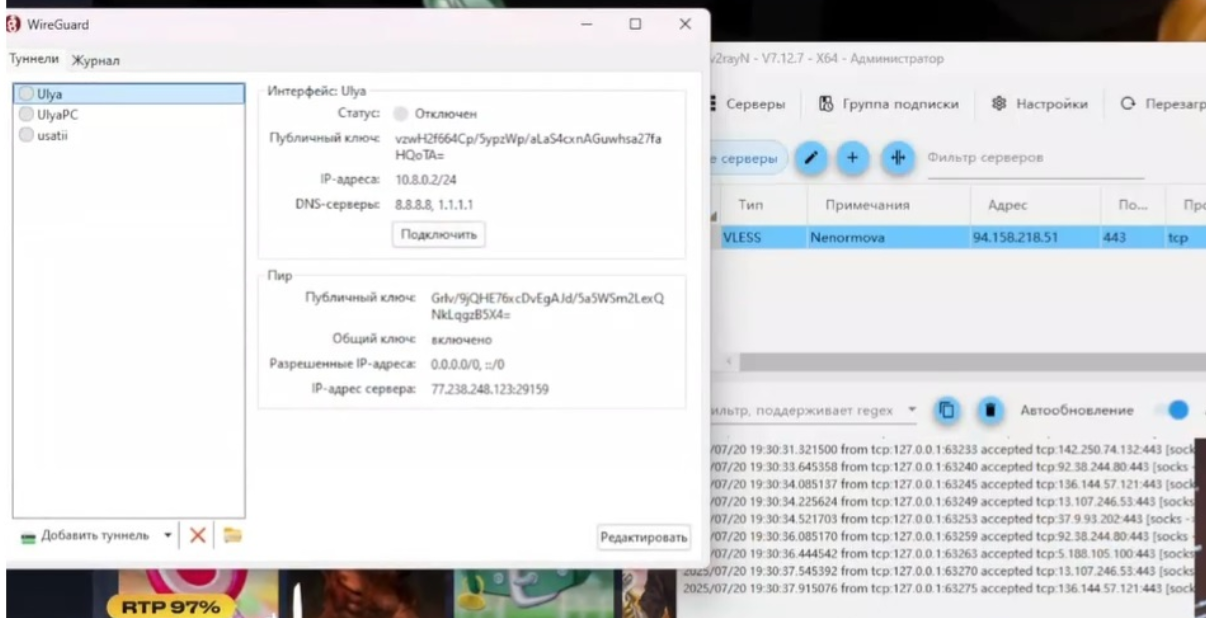Select the Ulya tunnel in the list

point(128,94)
